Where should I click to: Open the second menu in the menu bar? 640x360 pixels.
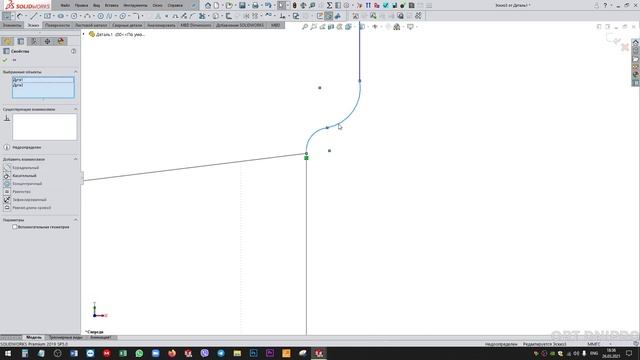point(81,5)
